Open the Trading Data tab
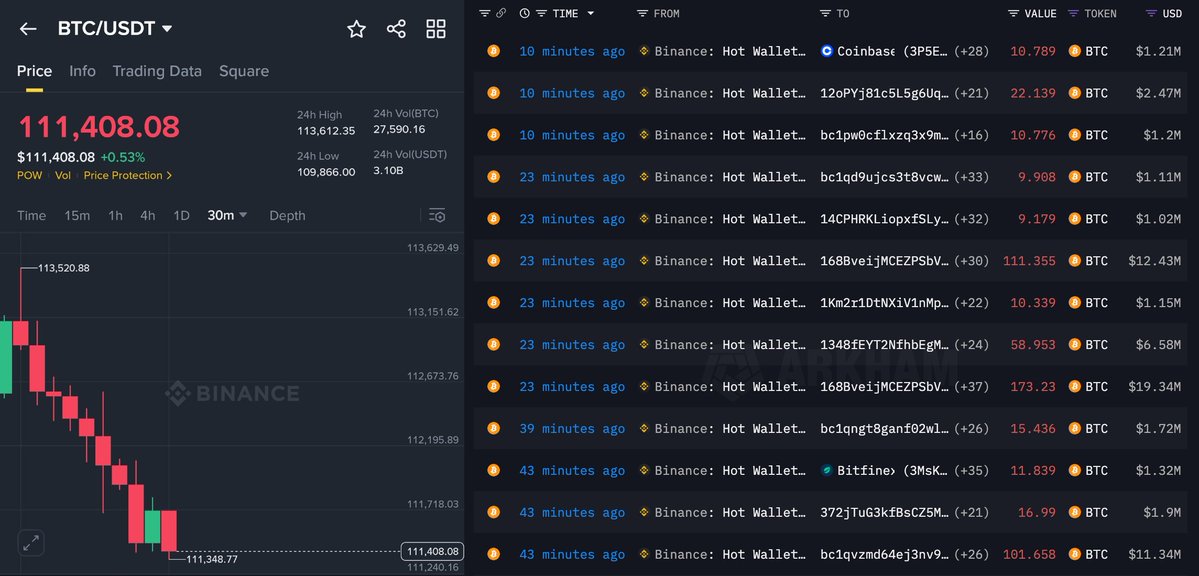1199x576 pixels. pyautogui.click(x=157, y=71)
